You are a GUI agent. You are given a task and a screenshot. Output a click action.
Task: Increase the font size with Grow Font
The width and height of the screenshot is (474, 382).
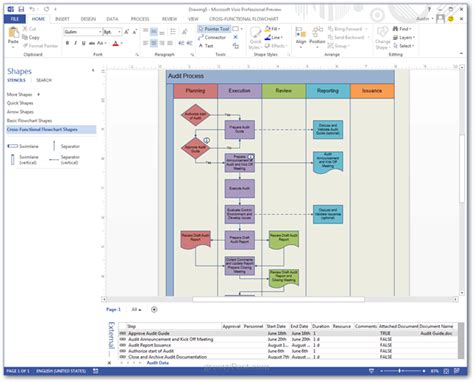tap(126, 32)
